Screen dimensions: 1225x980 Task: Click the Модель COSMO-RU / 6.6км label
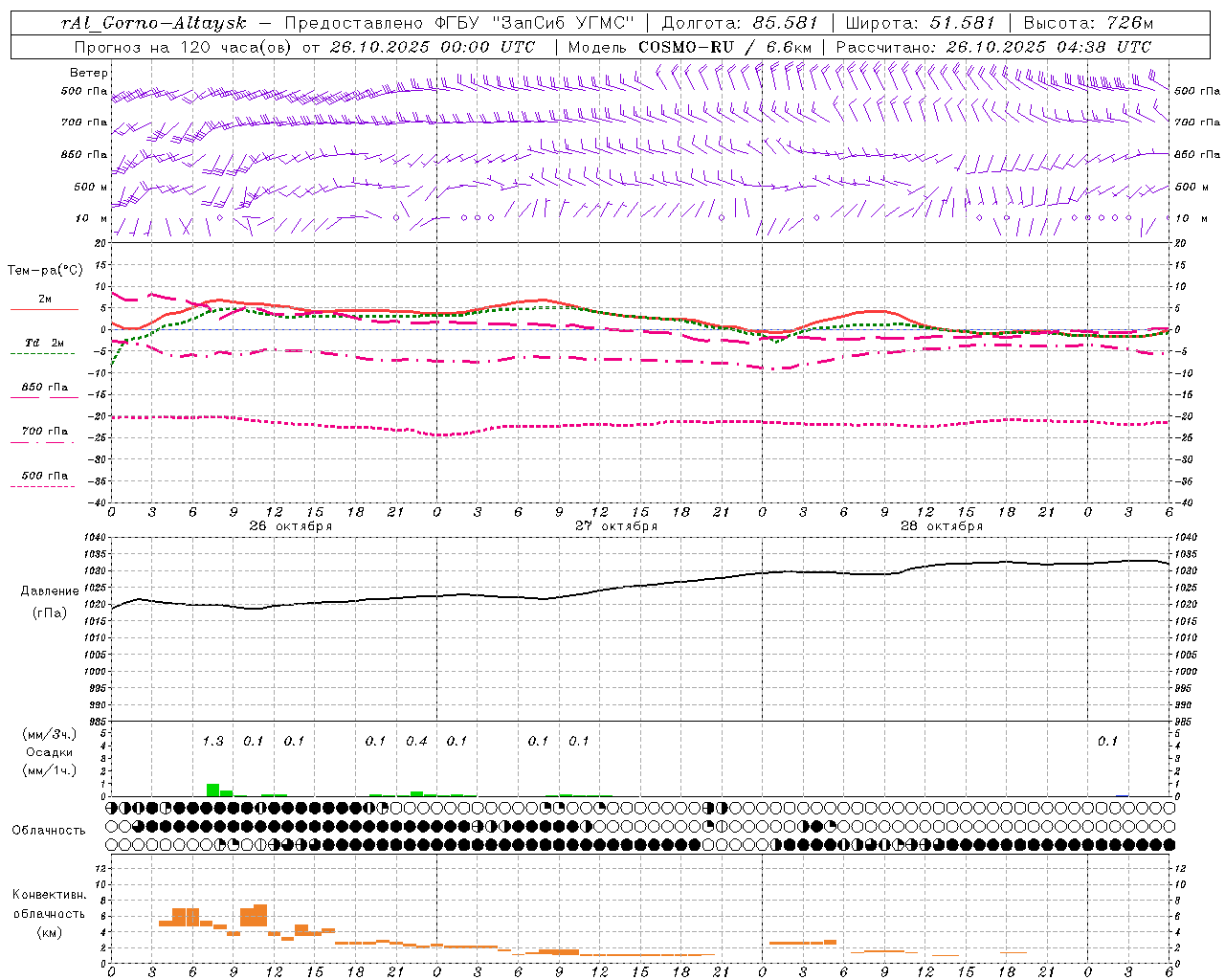689,47
